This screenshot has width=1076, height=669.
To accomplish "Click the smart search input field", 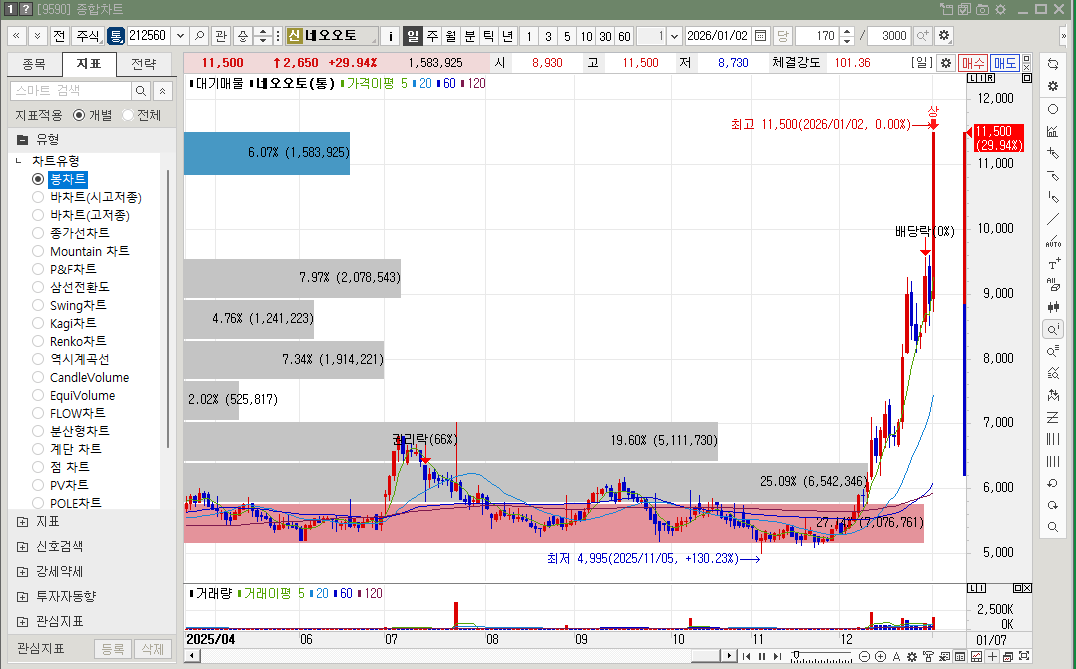I will (x=71, y=91).
